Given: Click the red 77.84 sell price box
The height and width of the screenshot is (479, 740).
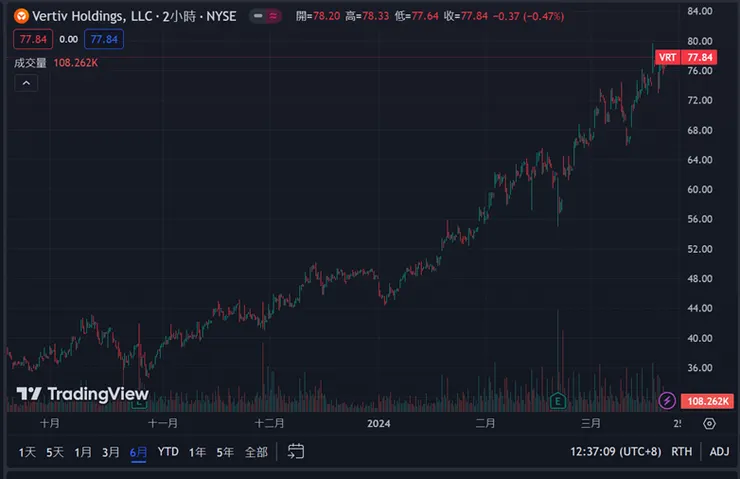Looking at the screenshot, I should 33,39.
